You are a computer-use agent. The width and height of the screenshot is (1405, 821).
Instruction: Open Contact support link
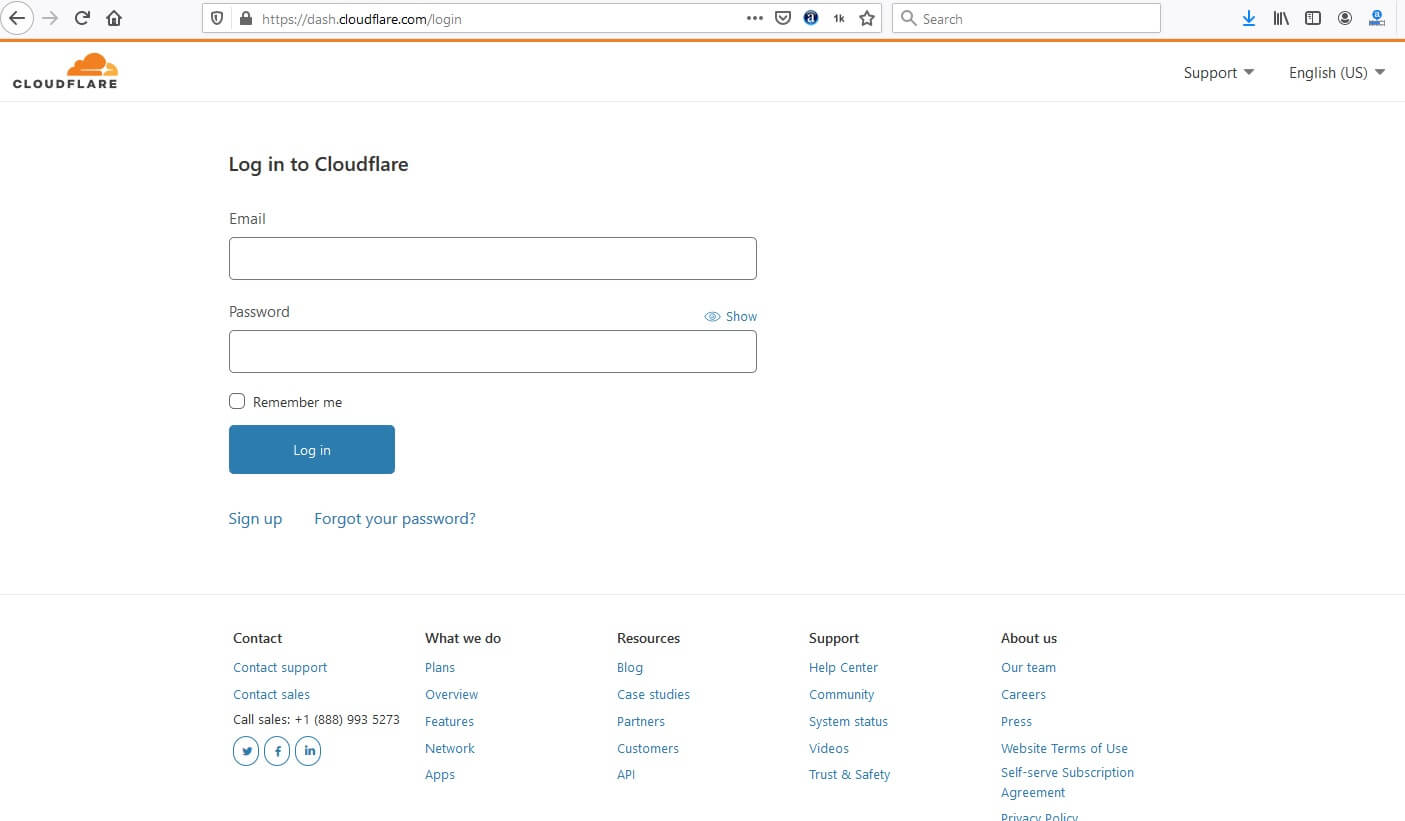pos(280,667)
